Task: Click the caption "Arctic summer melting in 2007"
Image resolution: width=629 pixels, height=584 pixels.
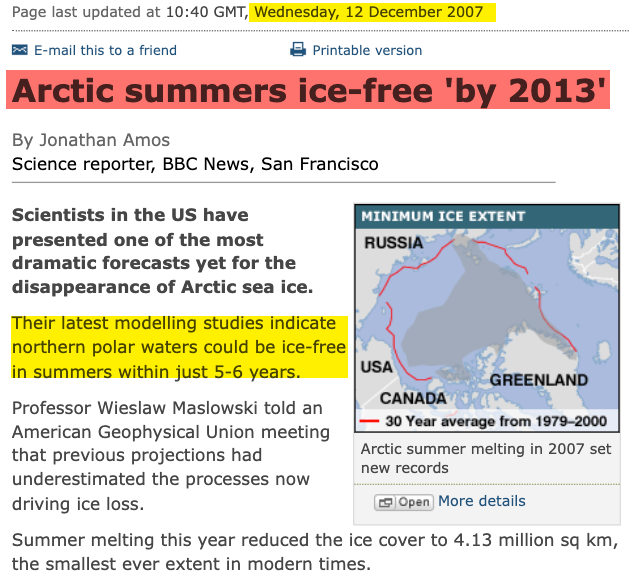Action: point(485,458)
